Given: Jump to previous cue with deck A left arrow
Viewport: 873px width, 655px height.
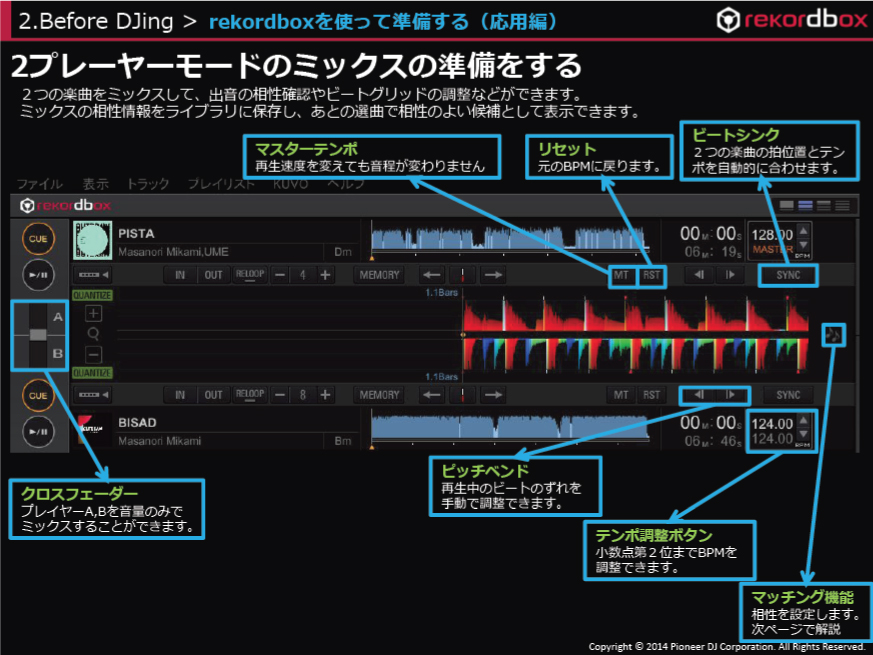Looking at the screenshot, I should [x=432, y=275].
